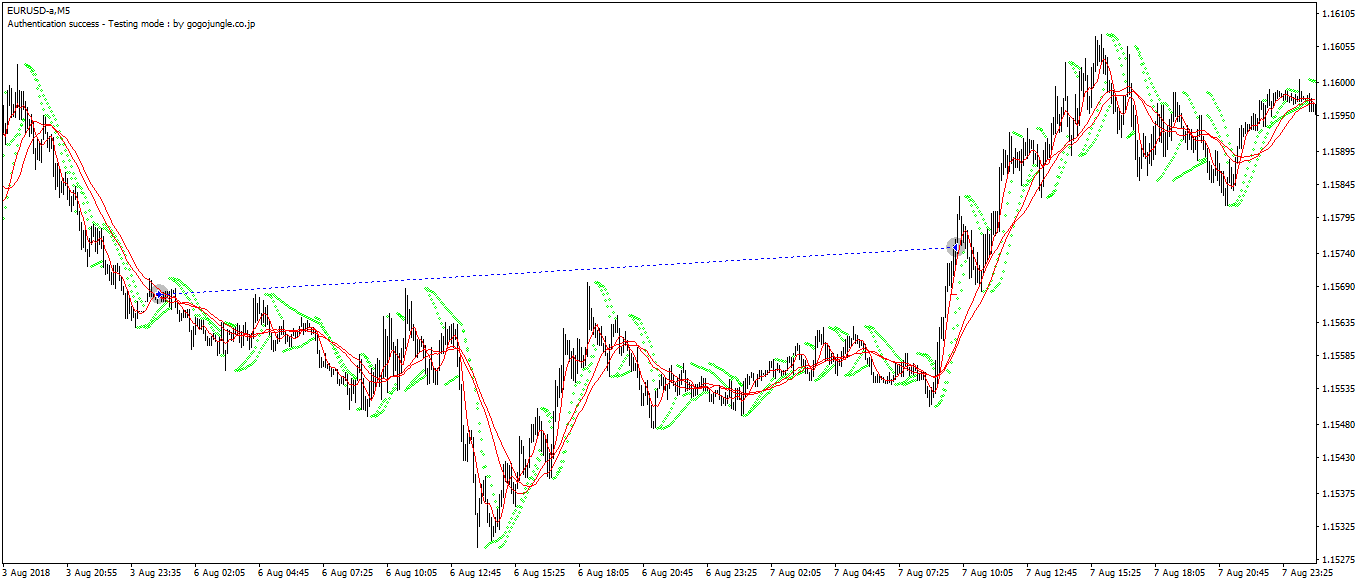Image resolution: width=1362 pixels, height=584 pixels.
Task: Click the 1.15740 price label
Action: point(1338,254)
